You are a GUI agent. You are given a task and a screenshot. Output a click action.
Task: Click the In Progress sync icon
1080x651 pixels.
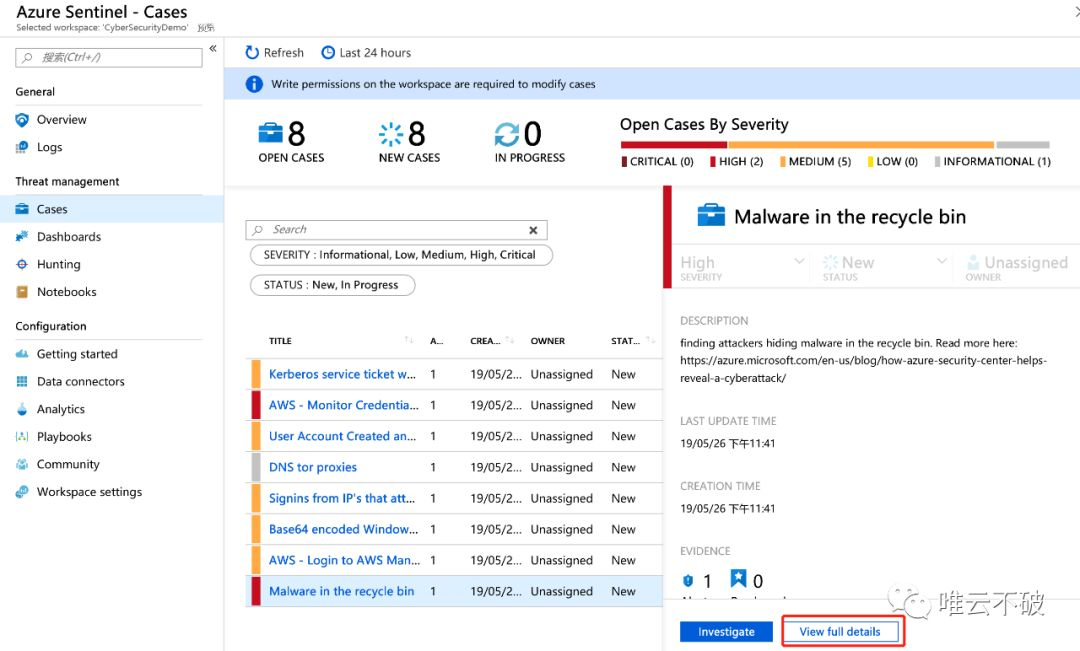tap(507, 134)
